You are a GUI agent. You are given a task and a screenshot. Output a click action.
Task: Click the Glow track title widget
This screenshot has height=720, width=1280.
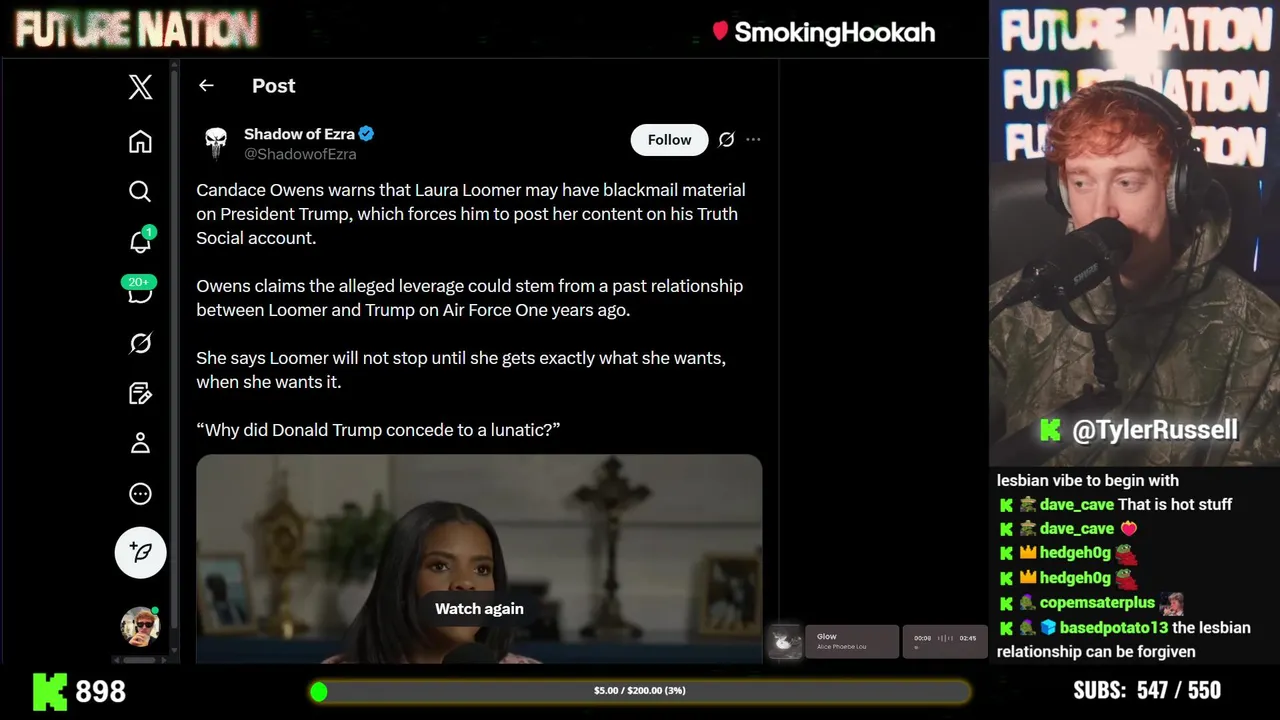(x=852, y=642)
